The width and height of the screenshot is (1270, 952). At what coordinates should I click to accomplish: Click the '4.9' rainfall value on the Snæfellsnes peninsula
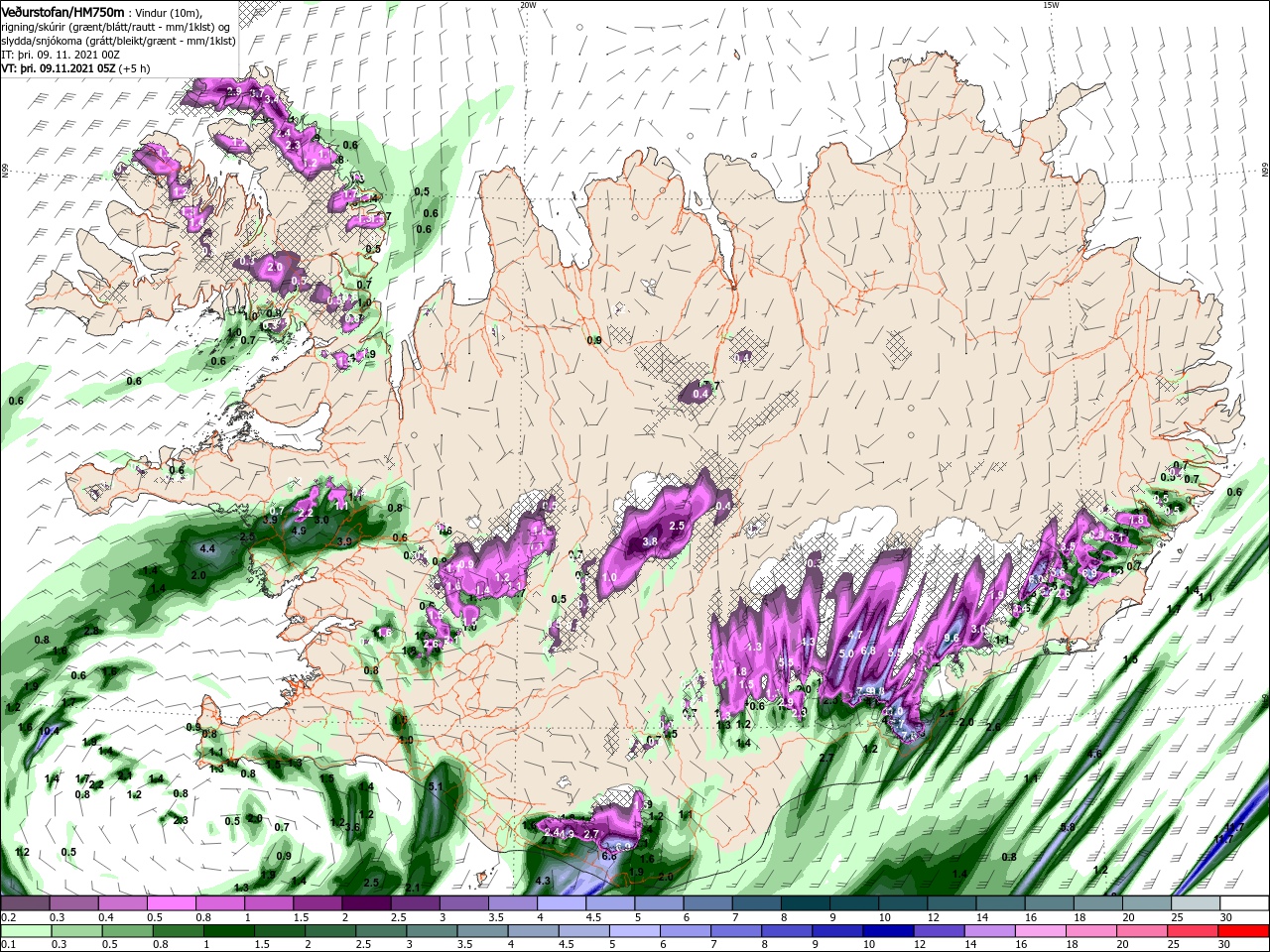coord(298,531)
